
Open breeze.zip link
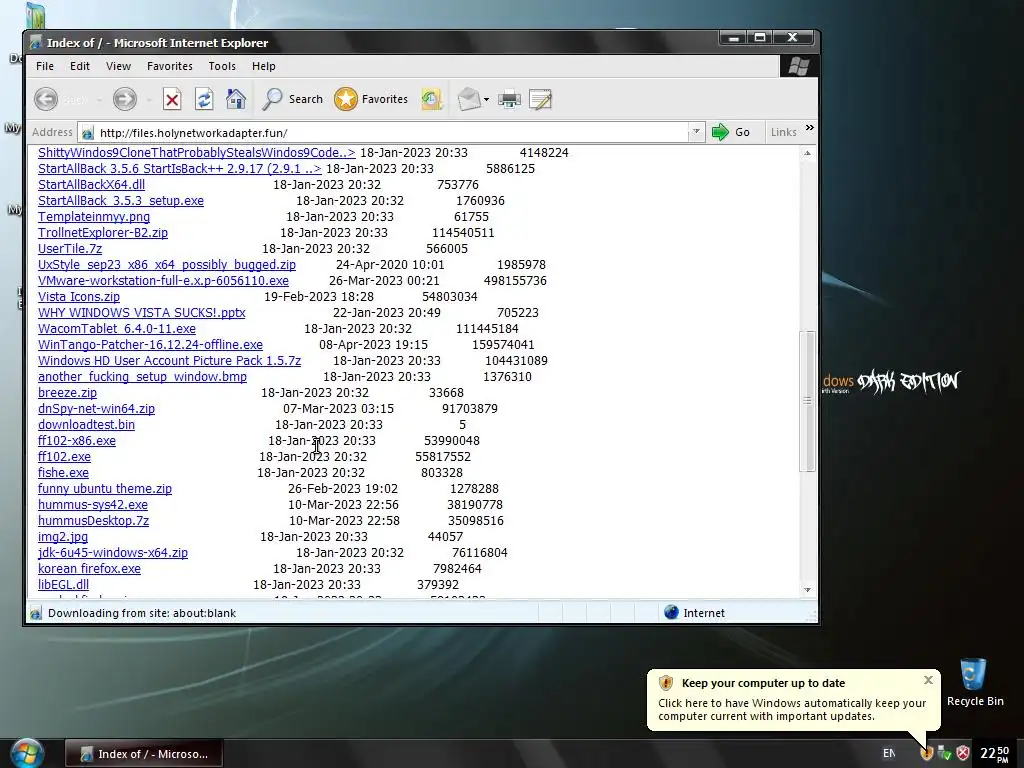pyautogui.click(x=67, y=392)
